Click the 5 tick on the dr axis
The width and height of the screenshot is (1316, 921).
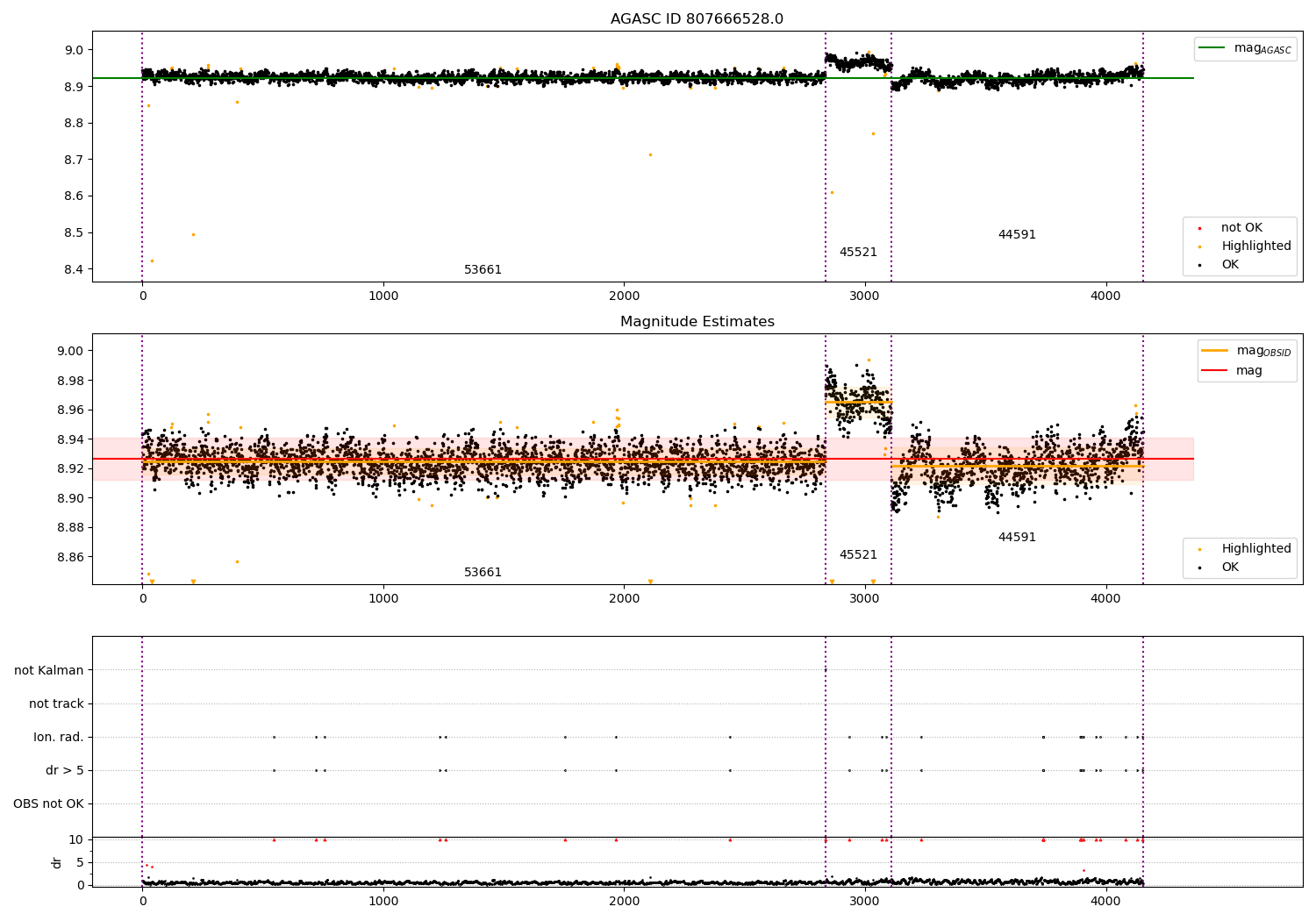81,863
